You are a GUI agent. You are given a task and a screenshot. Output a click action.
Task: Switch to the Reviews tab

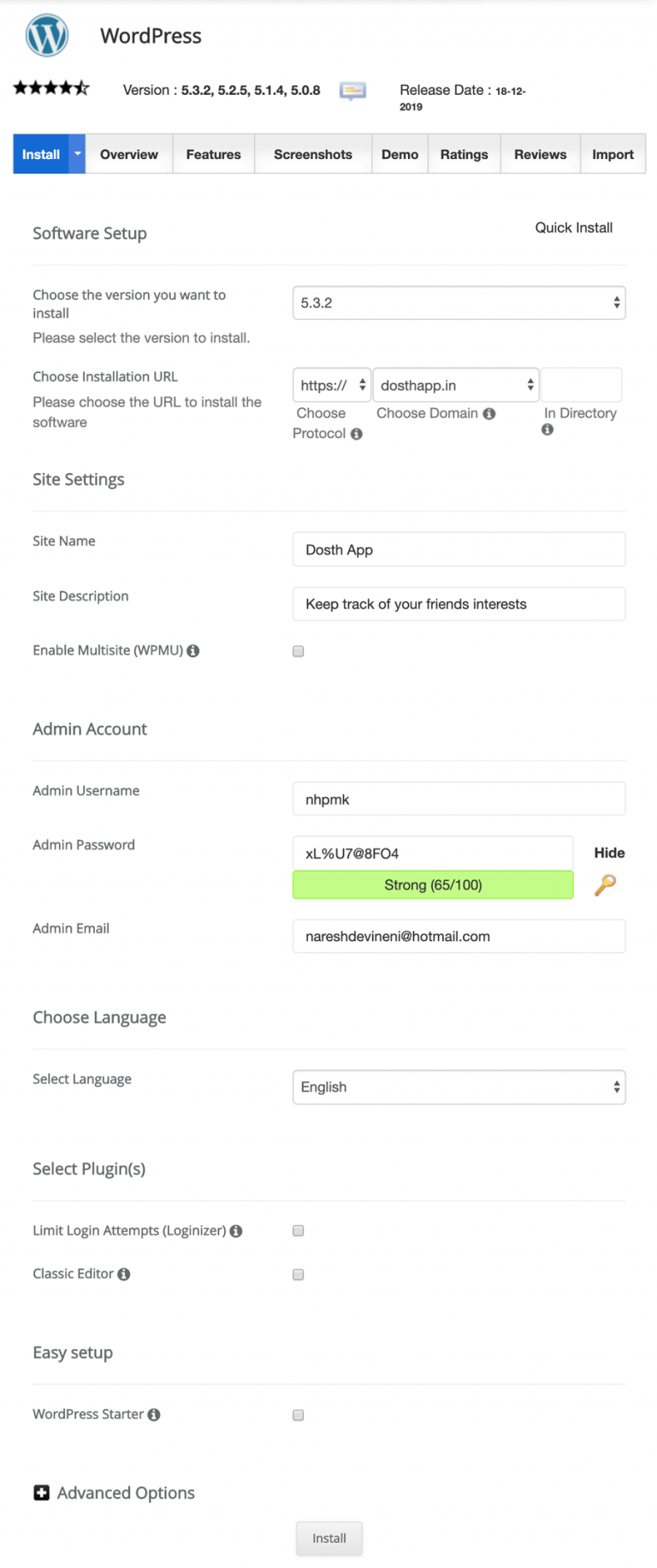tap(540, 154)
